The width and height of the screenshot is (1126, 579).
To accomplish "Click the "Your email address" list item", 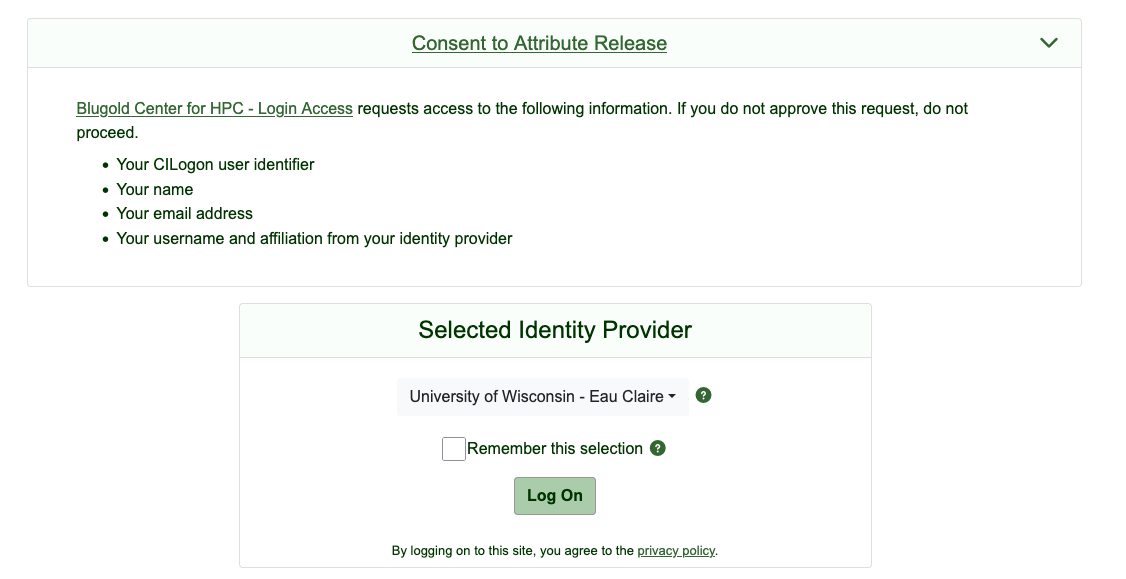I will [x=184, y=213].
